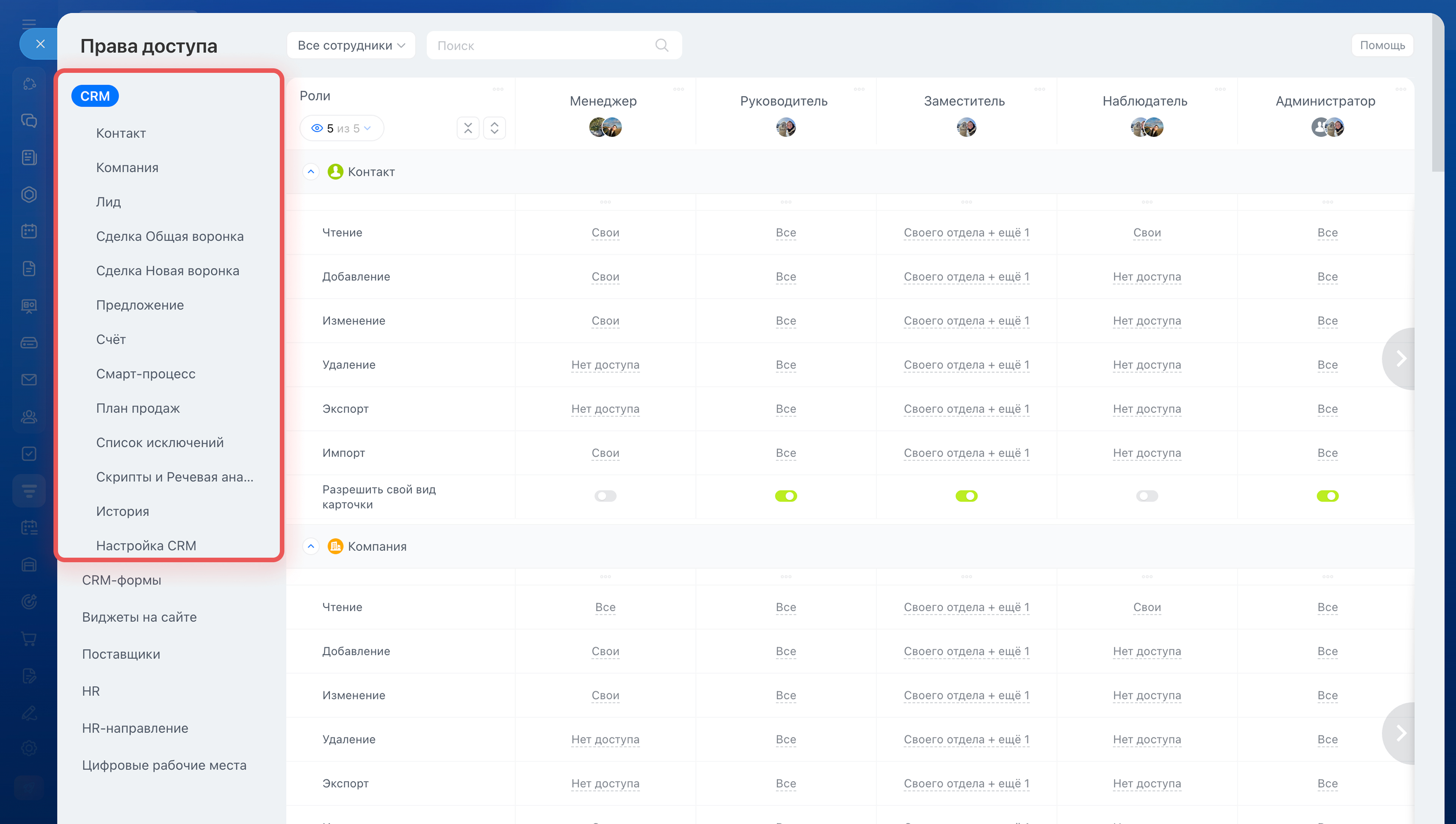Screen dimensions: 1456x824
Task: Enable custom card view for Менеджер
Action: coord(605,496)
